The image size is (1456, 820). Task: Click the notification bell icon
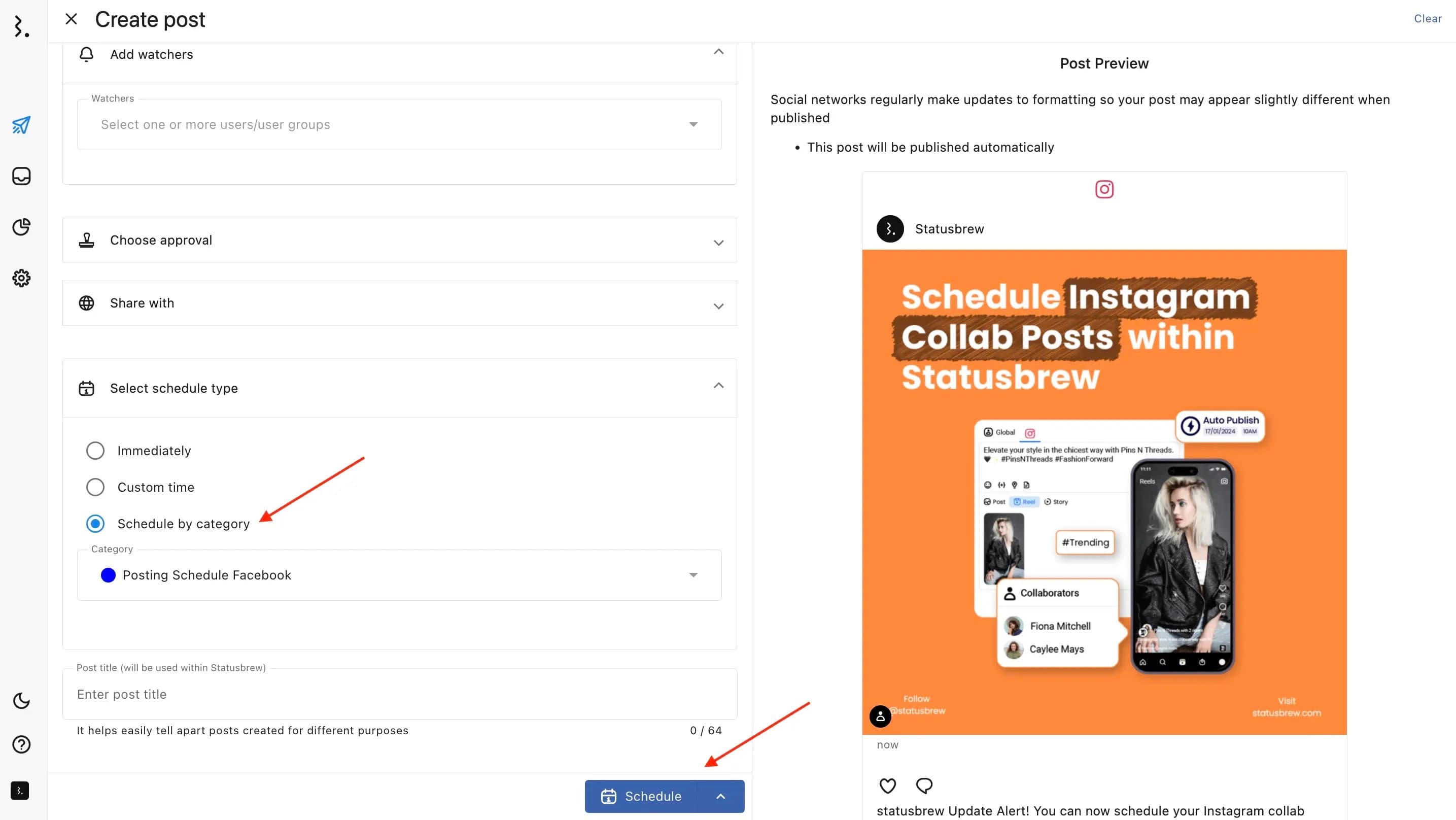pyautogui.click(x=86, y=54)
